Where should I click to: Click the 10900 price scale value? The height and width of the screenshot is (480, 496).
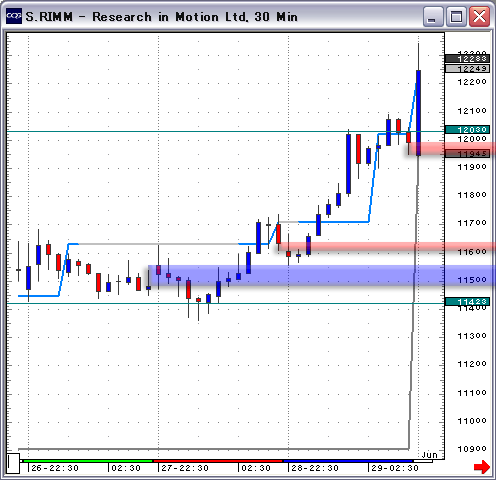(x=472, y=449)
